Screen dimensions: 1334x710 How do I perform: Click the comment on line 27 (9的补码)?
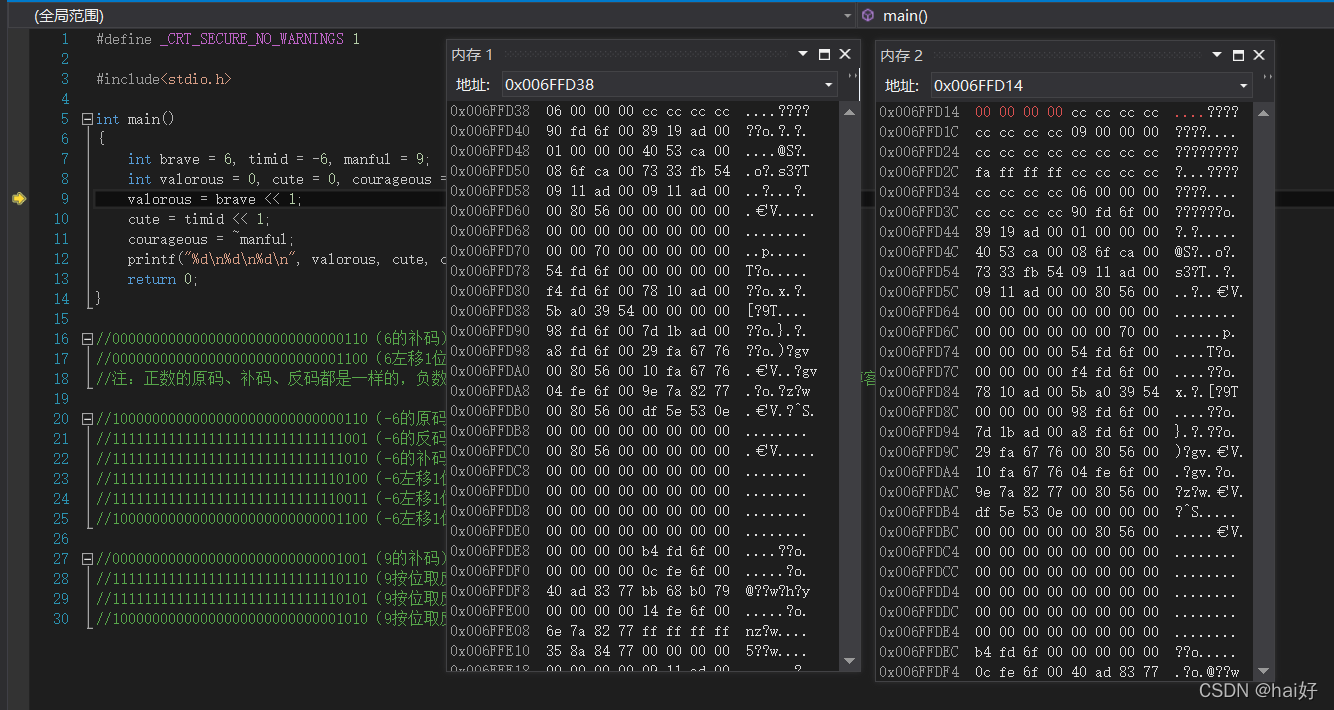[270, 559]
